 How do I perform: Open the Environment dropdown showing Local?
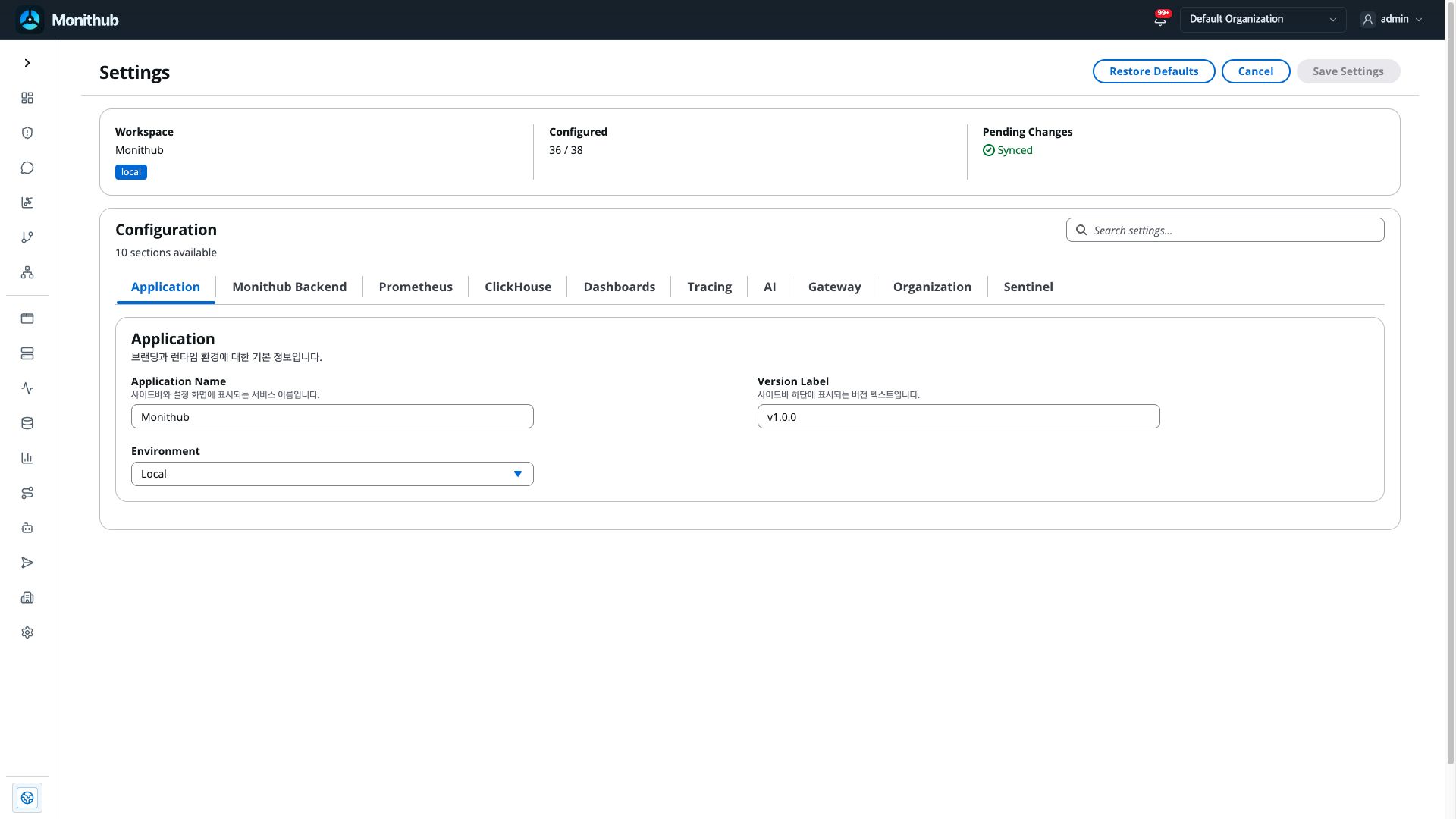[x=332, y=474]
